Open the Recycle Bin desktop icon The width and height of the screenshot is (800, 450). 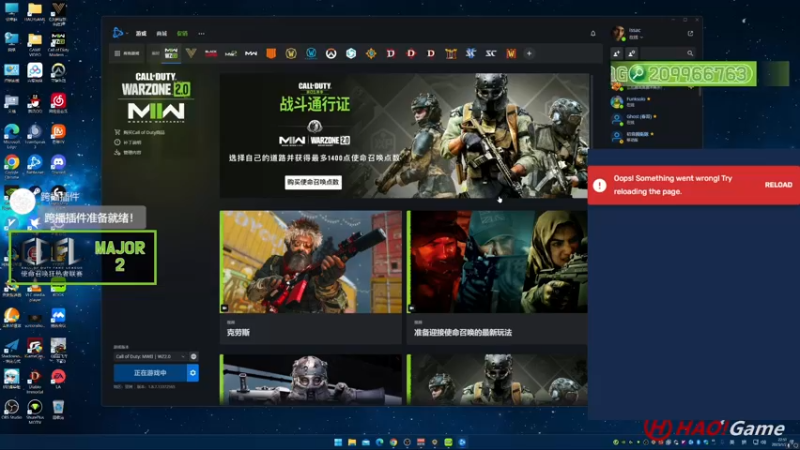pos(58,409)
